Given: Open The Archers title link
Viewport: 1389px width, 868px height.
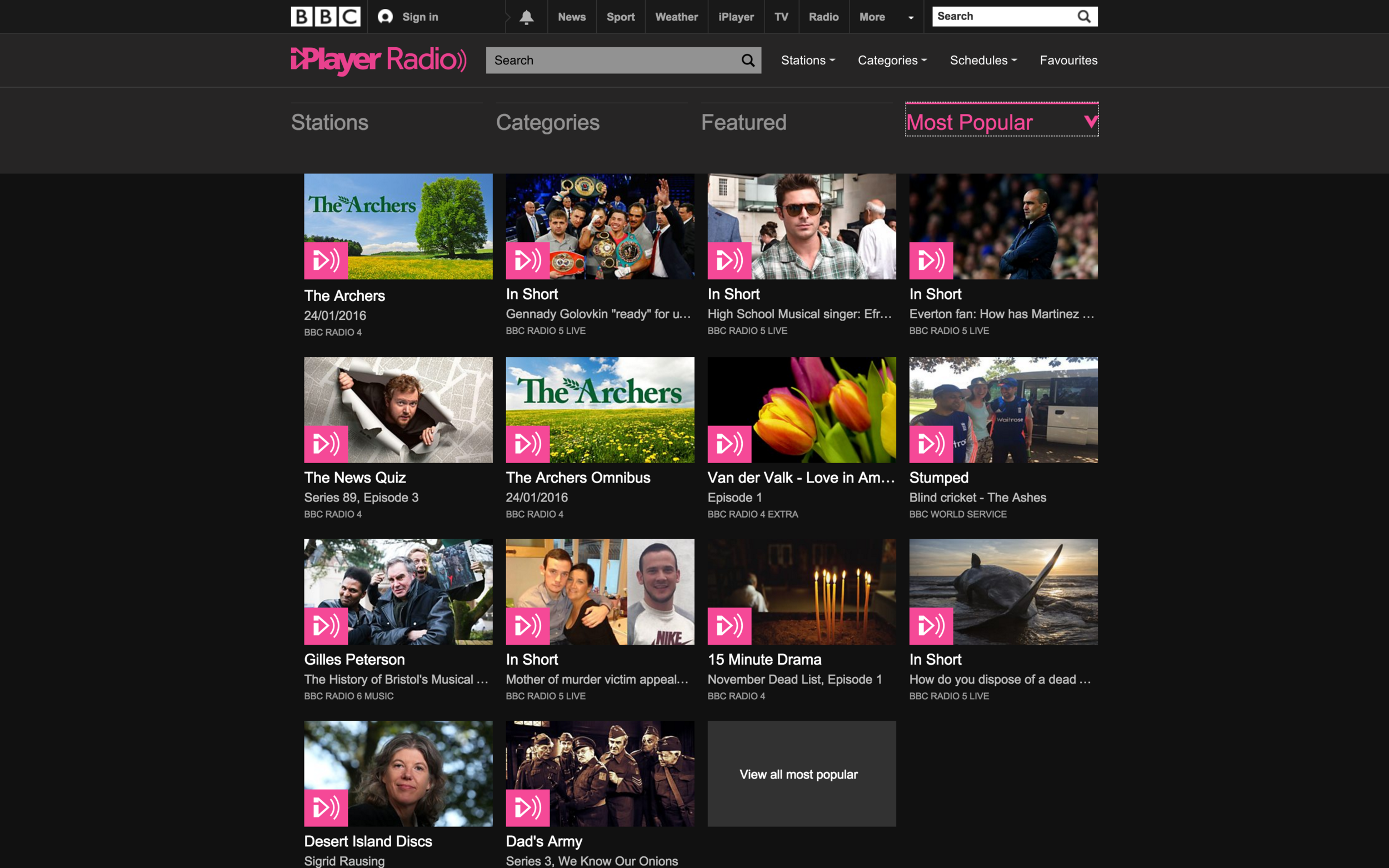Looking at the screenshot, I should click(x=344, y=295).
